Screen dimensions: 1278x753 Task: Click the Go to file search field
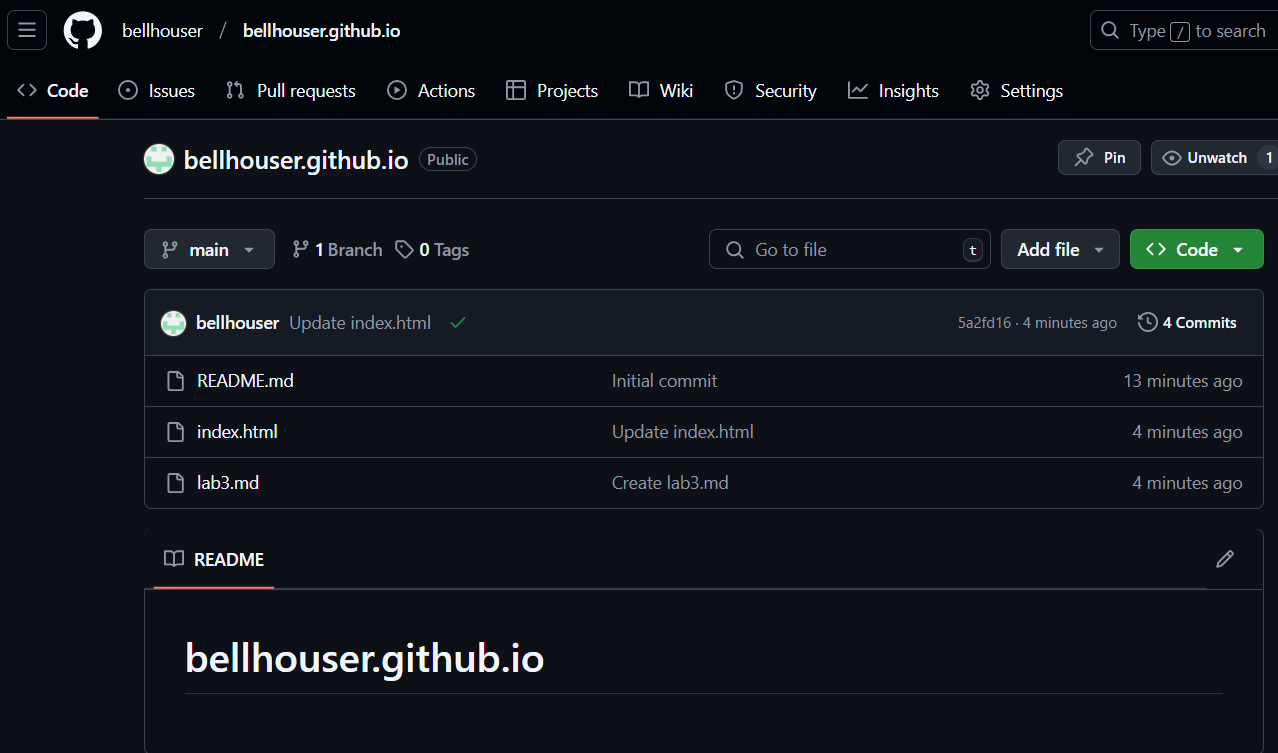point(845,250)
